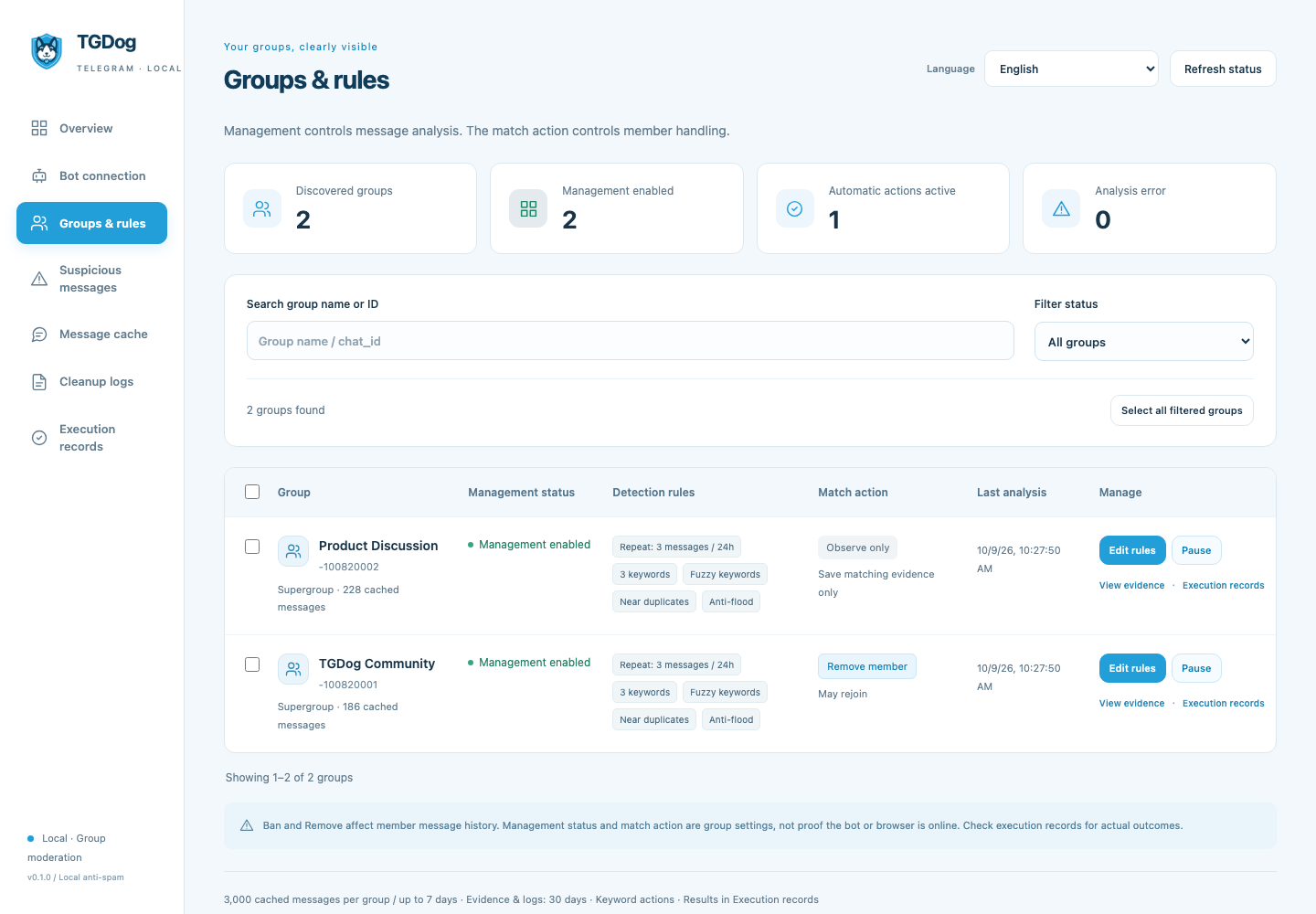The image size is (1316, 914).
Task: Click the Product Discussion group avatar icon
Action: 293,551
